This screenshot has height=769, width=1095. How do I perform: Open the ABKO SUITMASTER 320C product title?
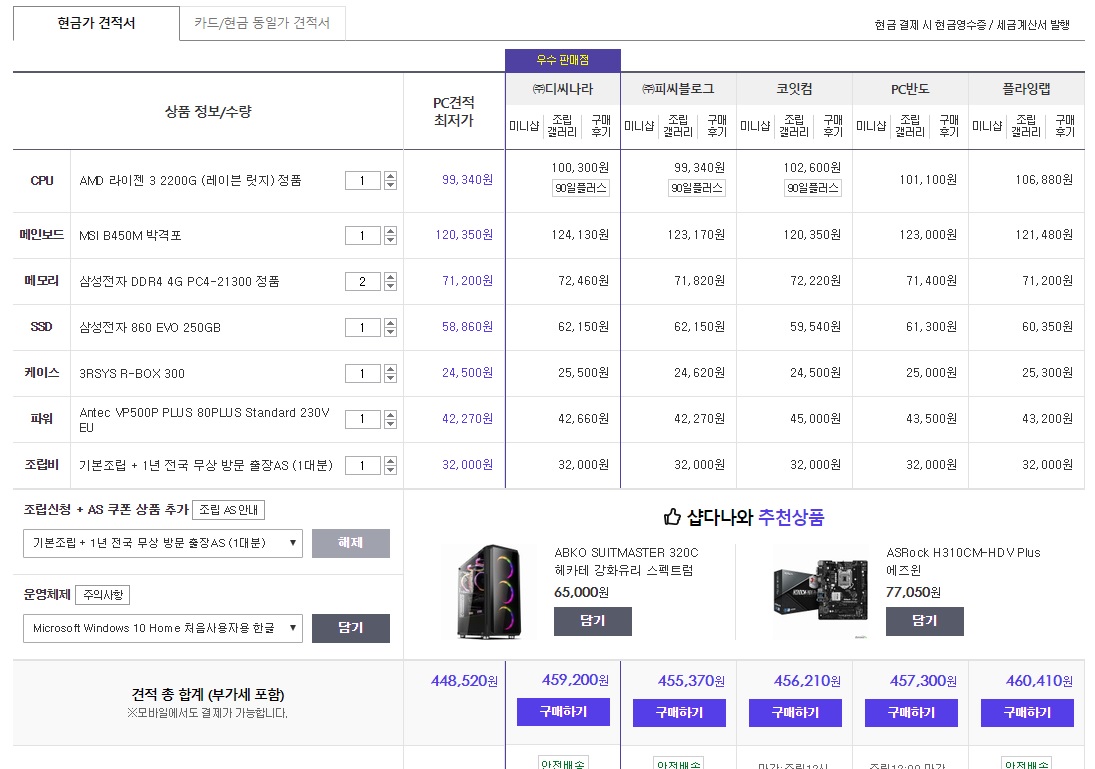pyautogui.click(x=626, y=562)
